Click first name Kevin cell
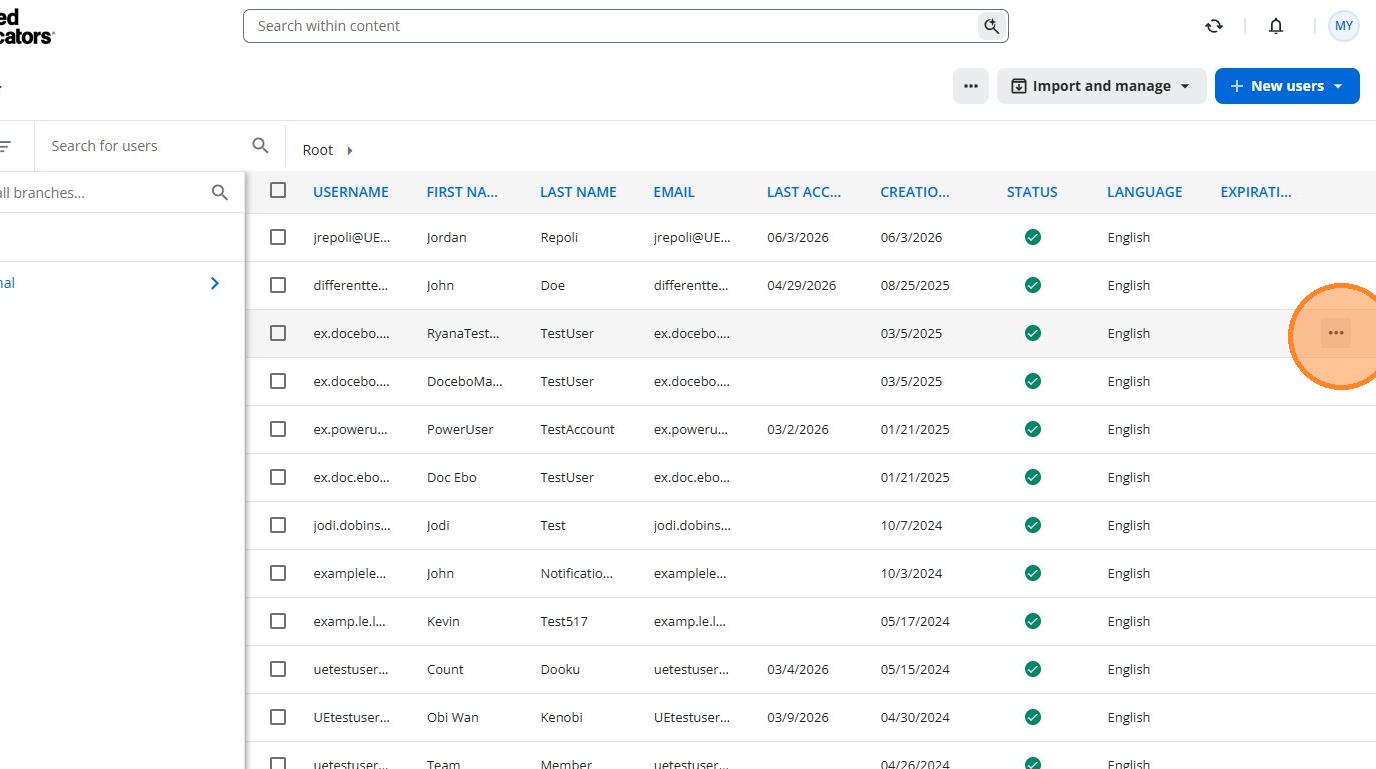This screenshot has width=1376, height=769. pyautogui.click(x=443, y=622)
